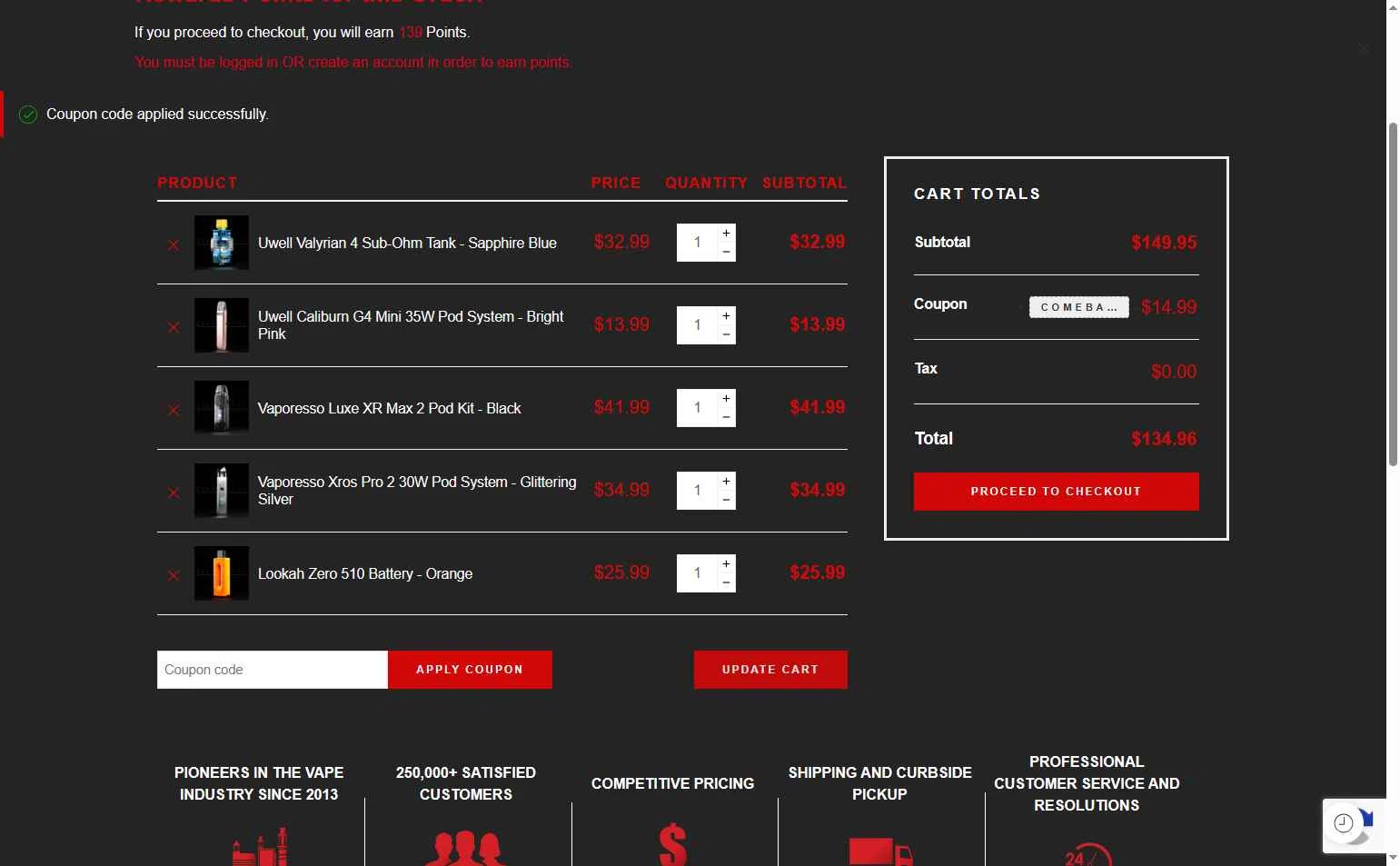Click "Professional Customer Service and Resolutions" text
1400x866 pixels.
coord(1087,783)
